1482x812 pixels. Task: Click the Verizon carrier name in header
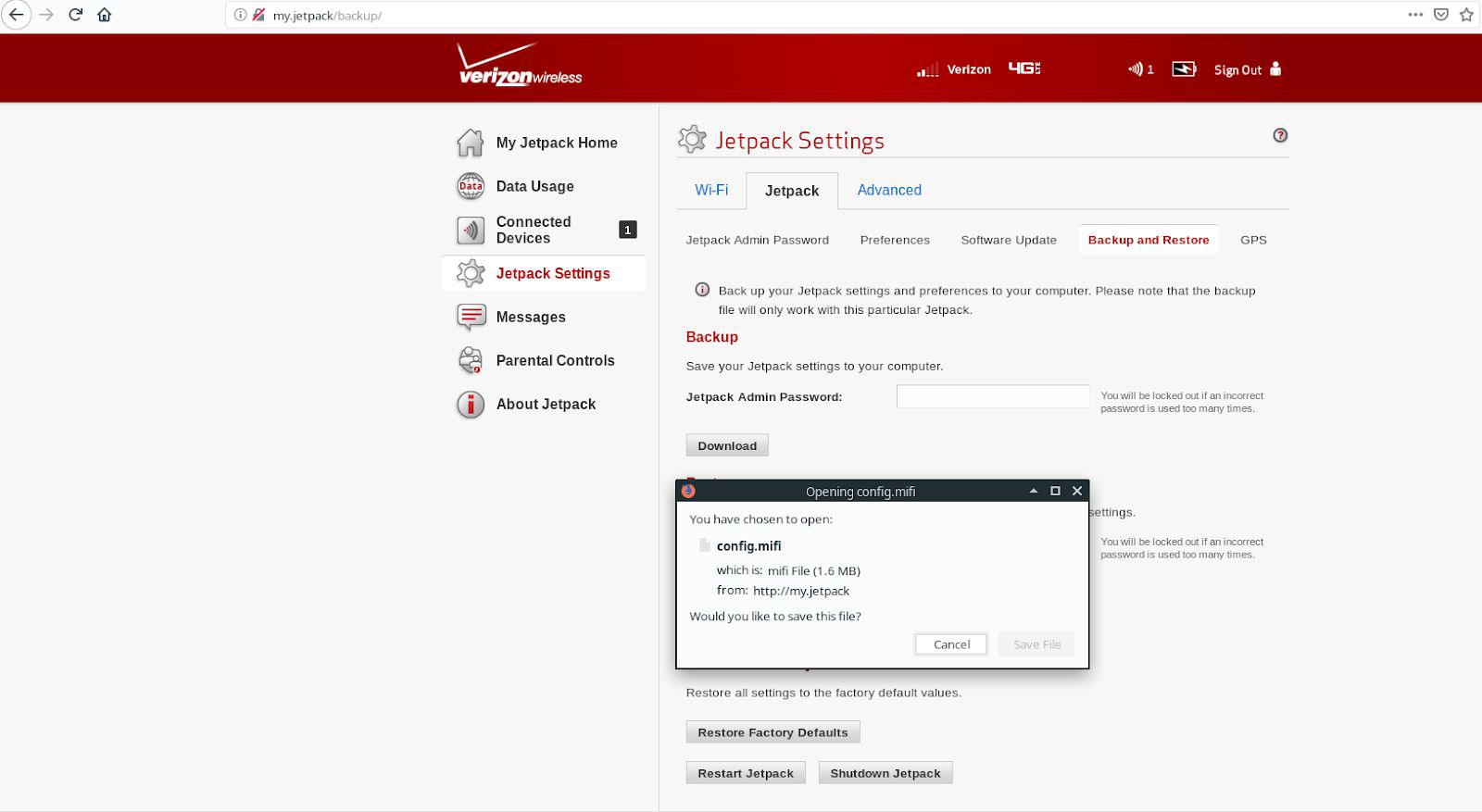tap(969, 69)
